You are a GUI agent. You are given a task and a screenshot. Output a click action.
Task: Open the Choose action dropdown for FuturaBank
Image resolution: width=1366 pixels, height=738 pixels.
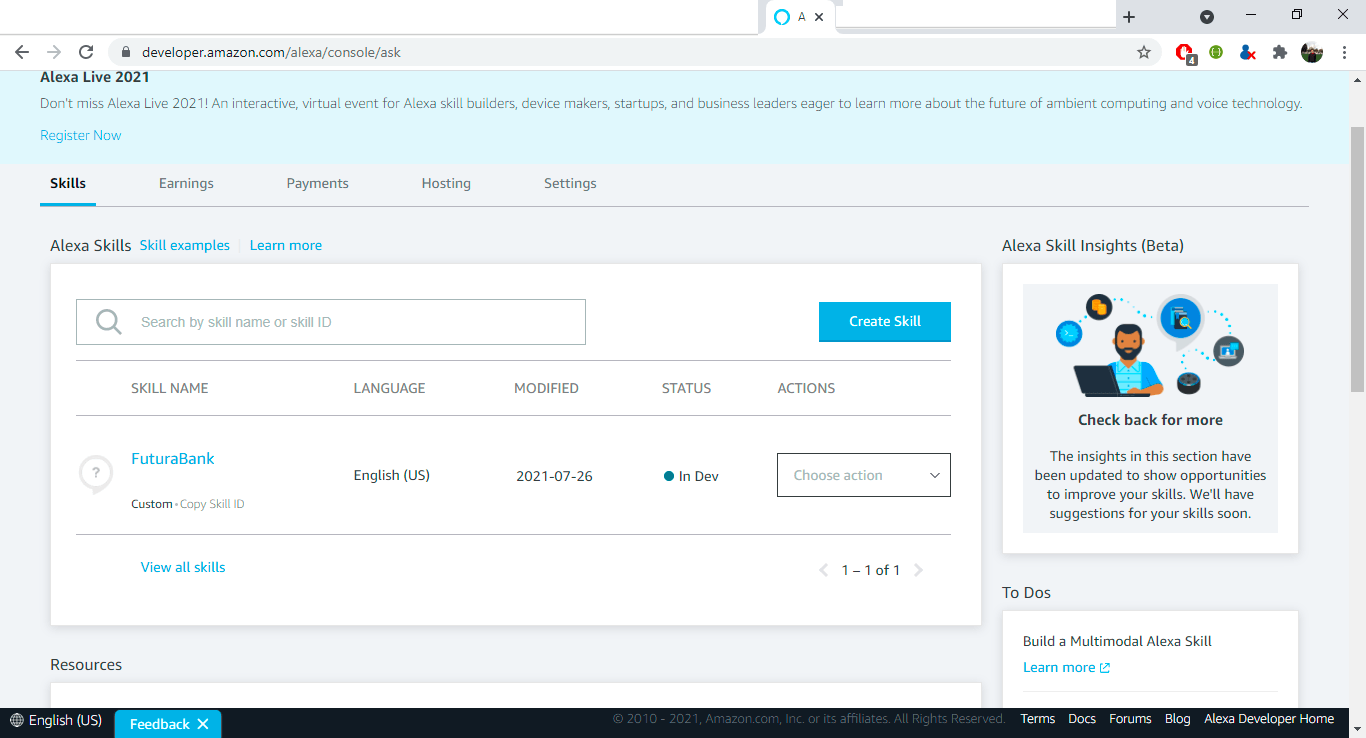click(864, 475)
